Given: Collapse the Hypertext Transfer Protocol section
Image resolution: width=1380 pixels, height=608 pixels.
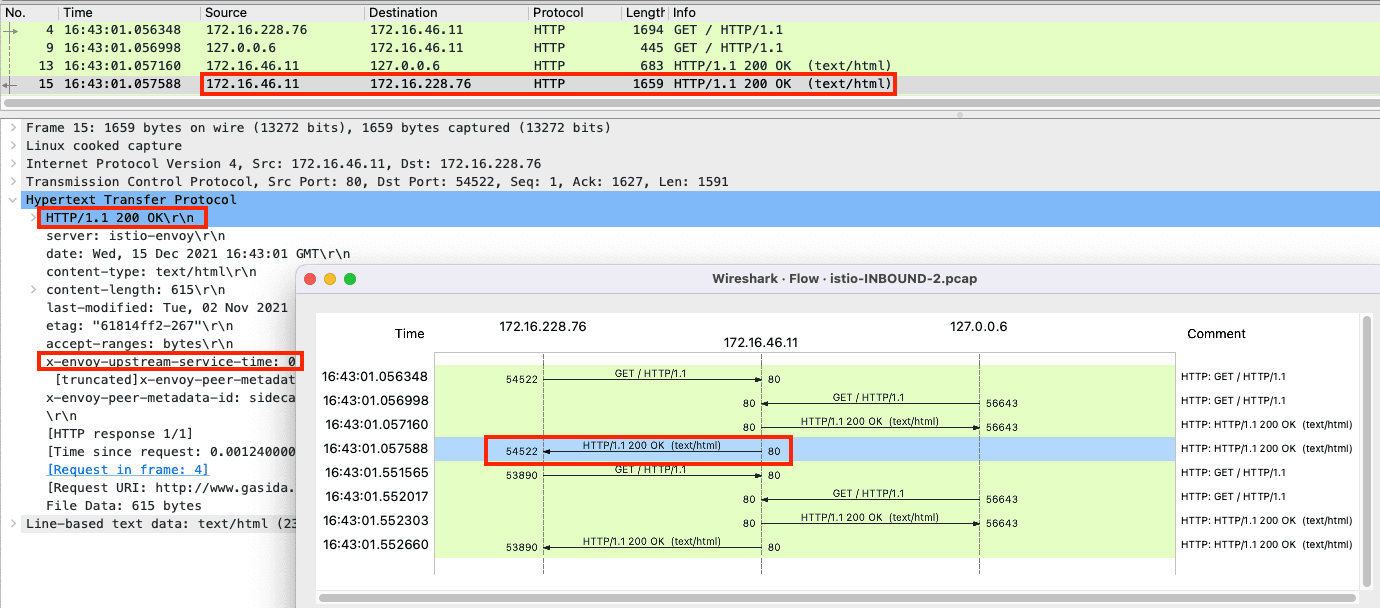Looking at the screenshot, I should 12,199.
